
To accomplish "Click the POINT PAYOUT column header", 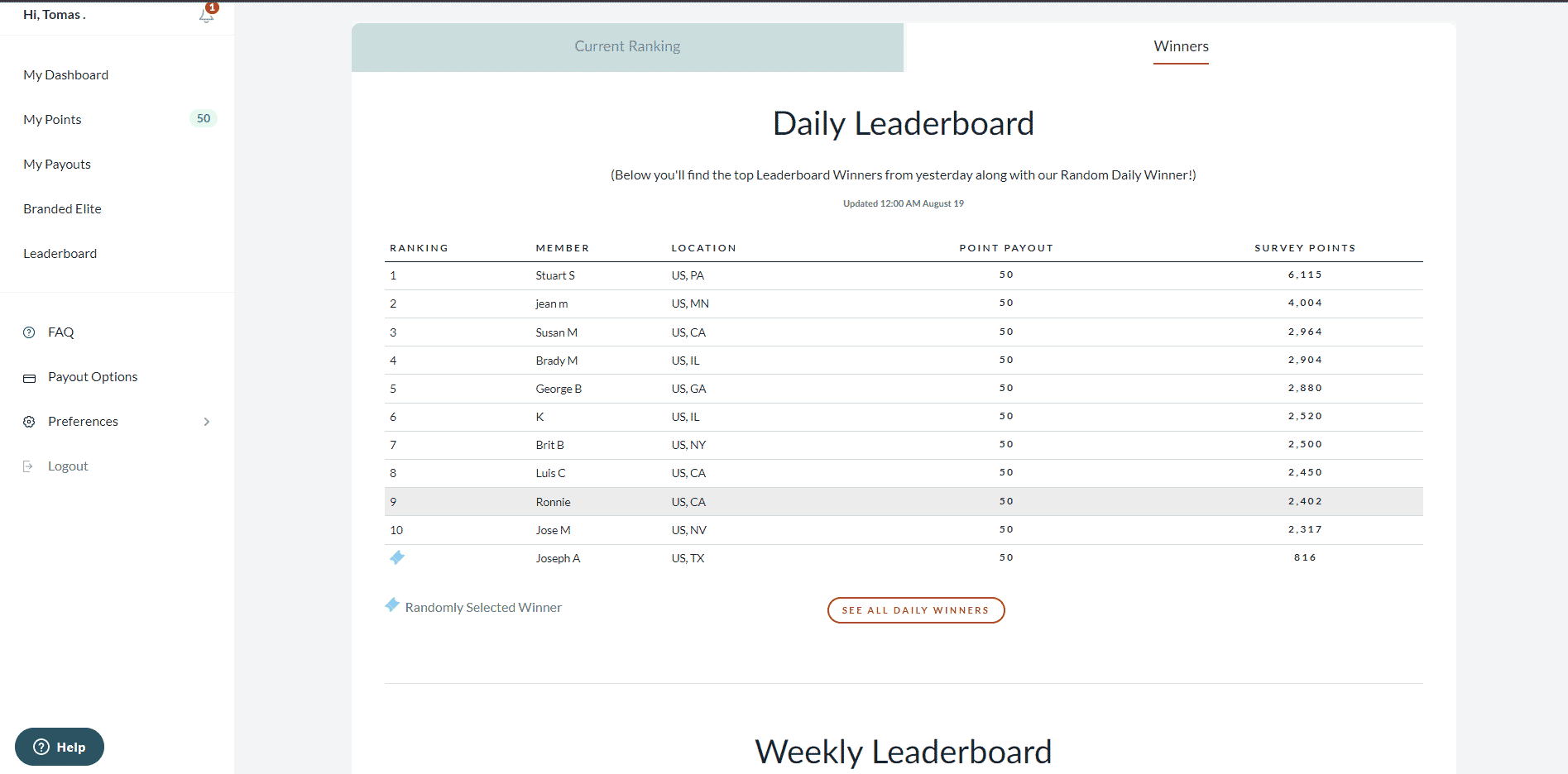I will point(1006,248).
